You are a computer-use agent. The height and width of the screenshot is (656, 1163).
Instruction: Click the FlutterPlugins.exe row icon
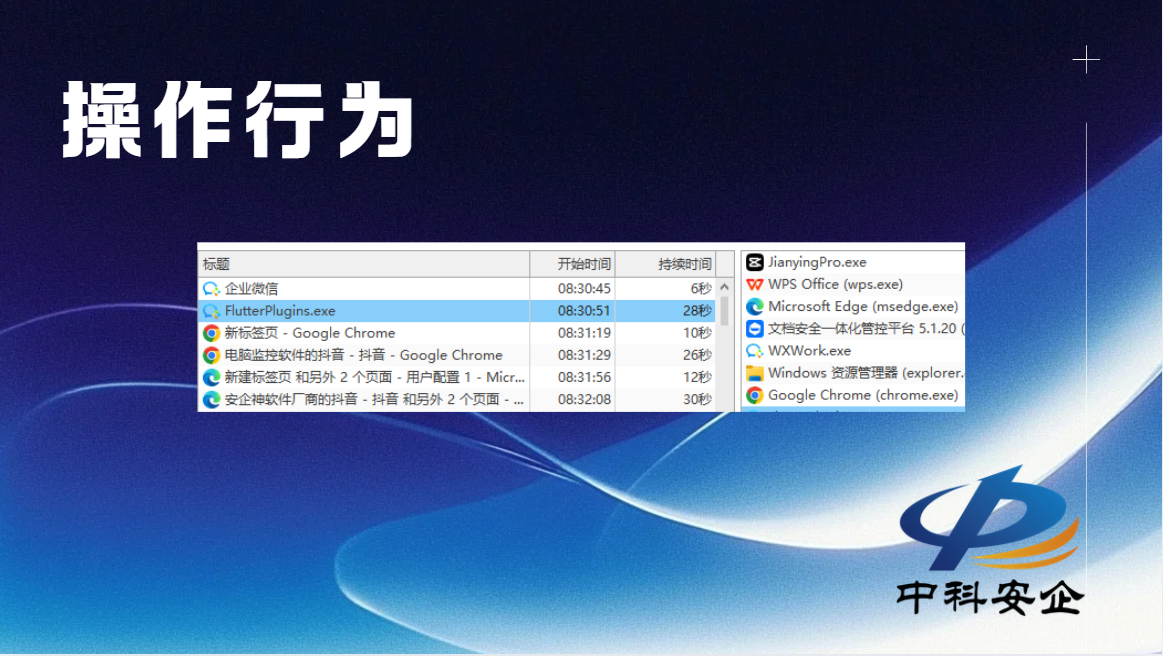(211, 311)
